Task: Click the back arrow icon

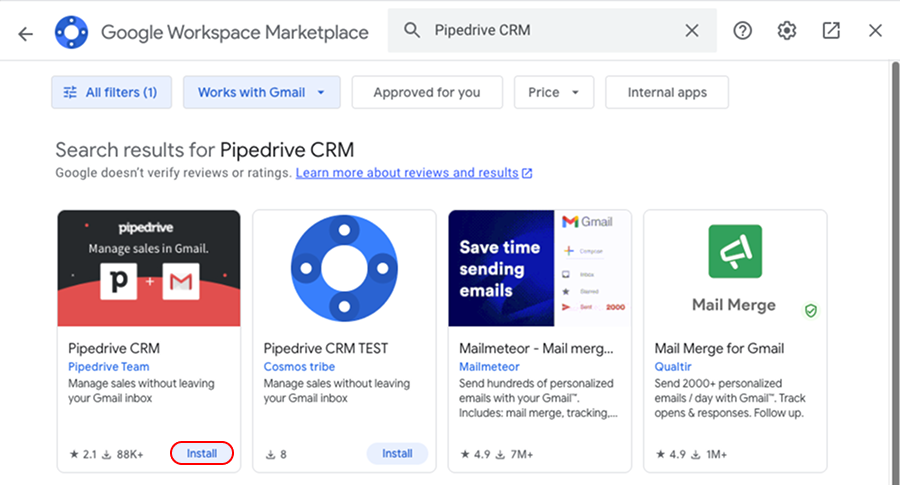Action: (26, 32)
